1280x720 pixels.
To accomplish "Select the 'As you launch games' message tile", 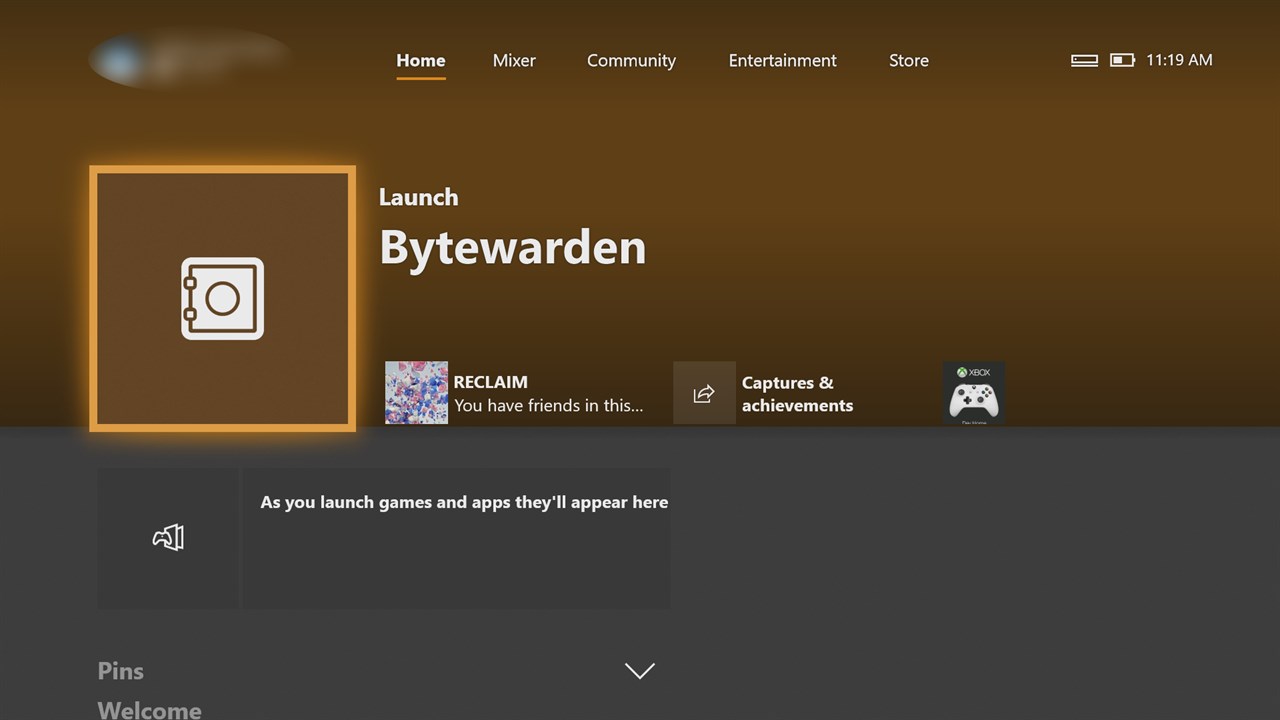I will [x=456, y=538].
